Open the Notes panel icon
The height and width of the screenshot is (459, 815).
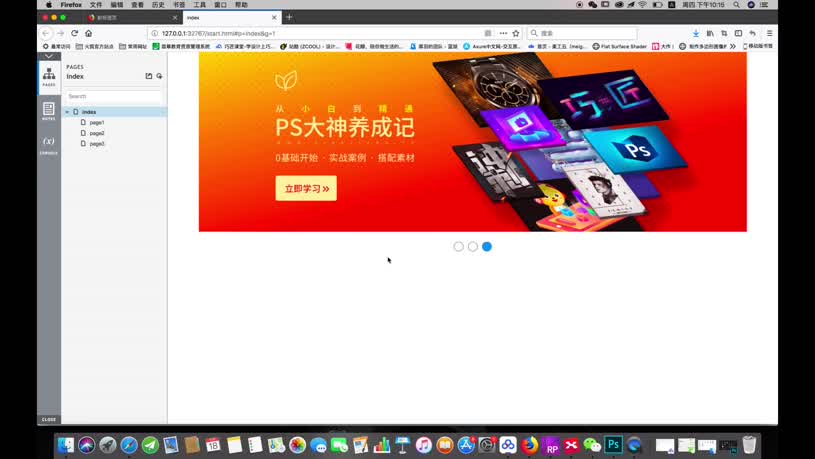click(x=49, y=111)
